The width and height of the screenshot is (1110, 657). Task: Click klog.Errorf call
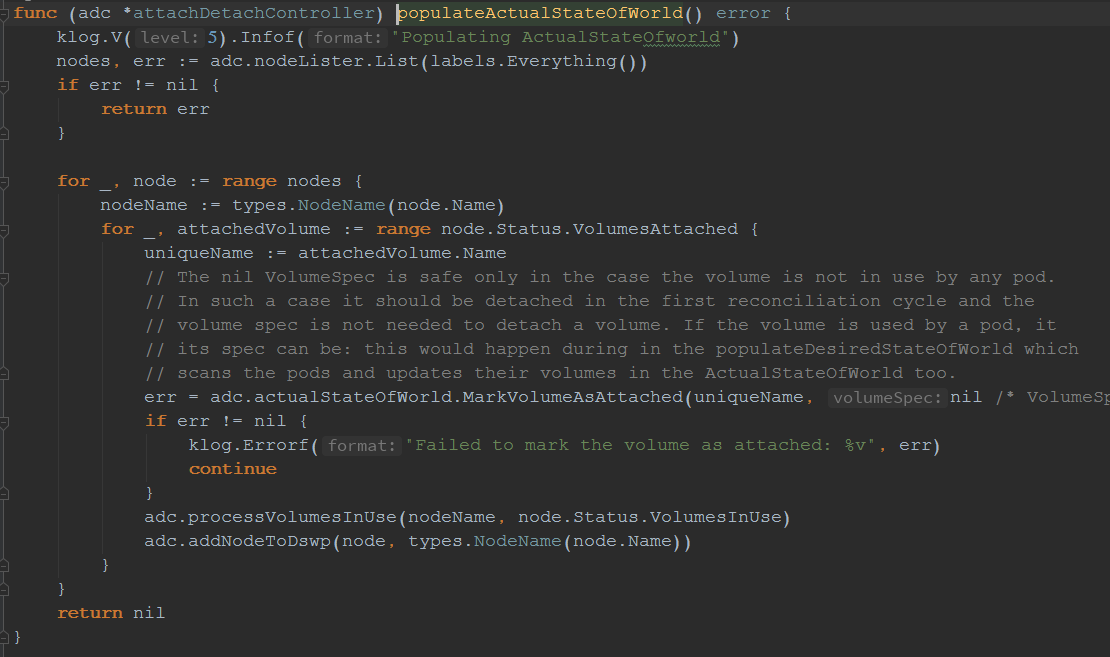point(248,445)
